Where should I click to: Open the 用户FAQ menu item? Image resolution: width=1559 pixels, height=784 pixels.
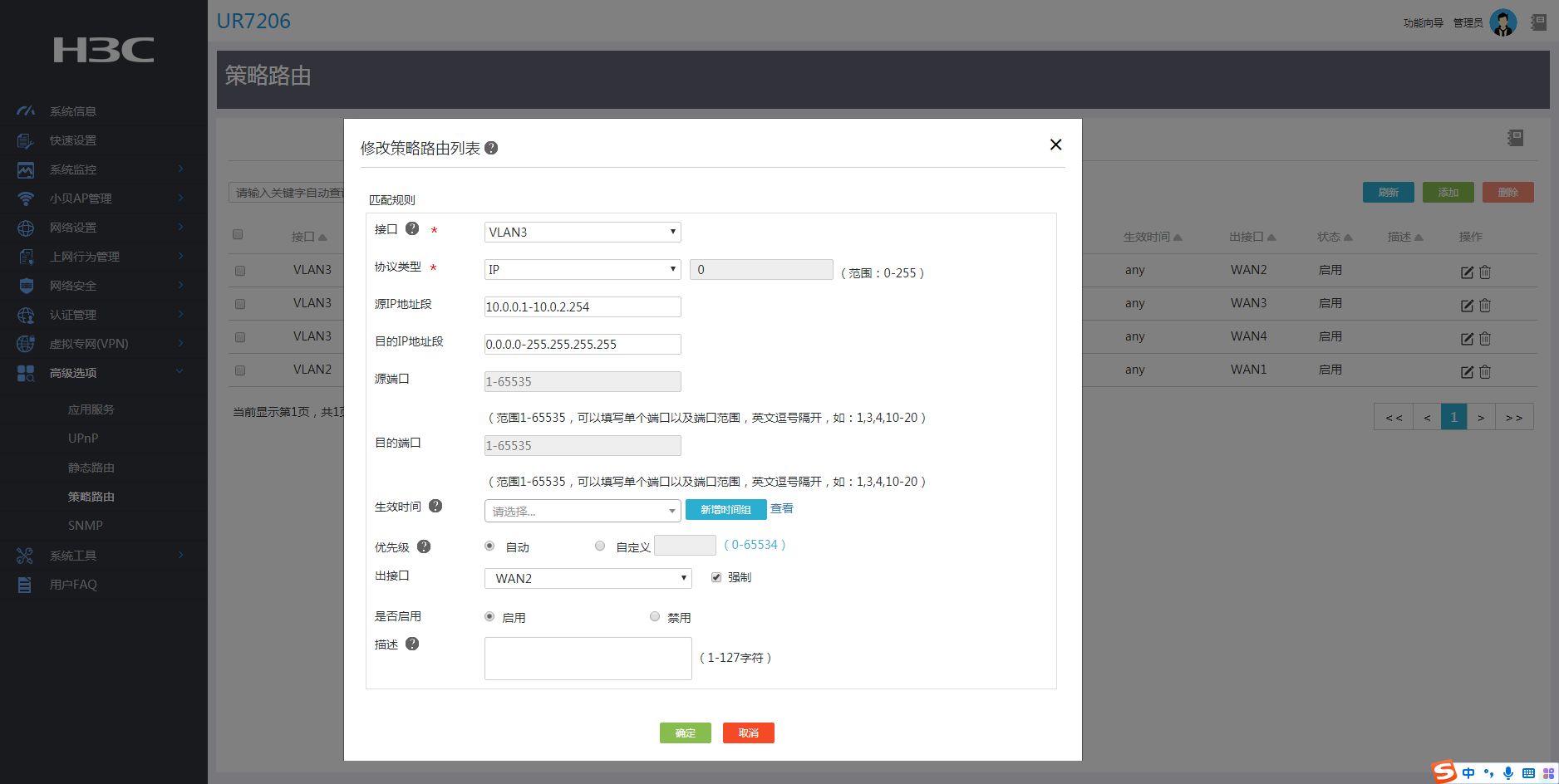tap(73, 585)
